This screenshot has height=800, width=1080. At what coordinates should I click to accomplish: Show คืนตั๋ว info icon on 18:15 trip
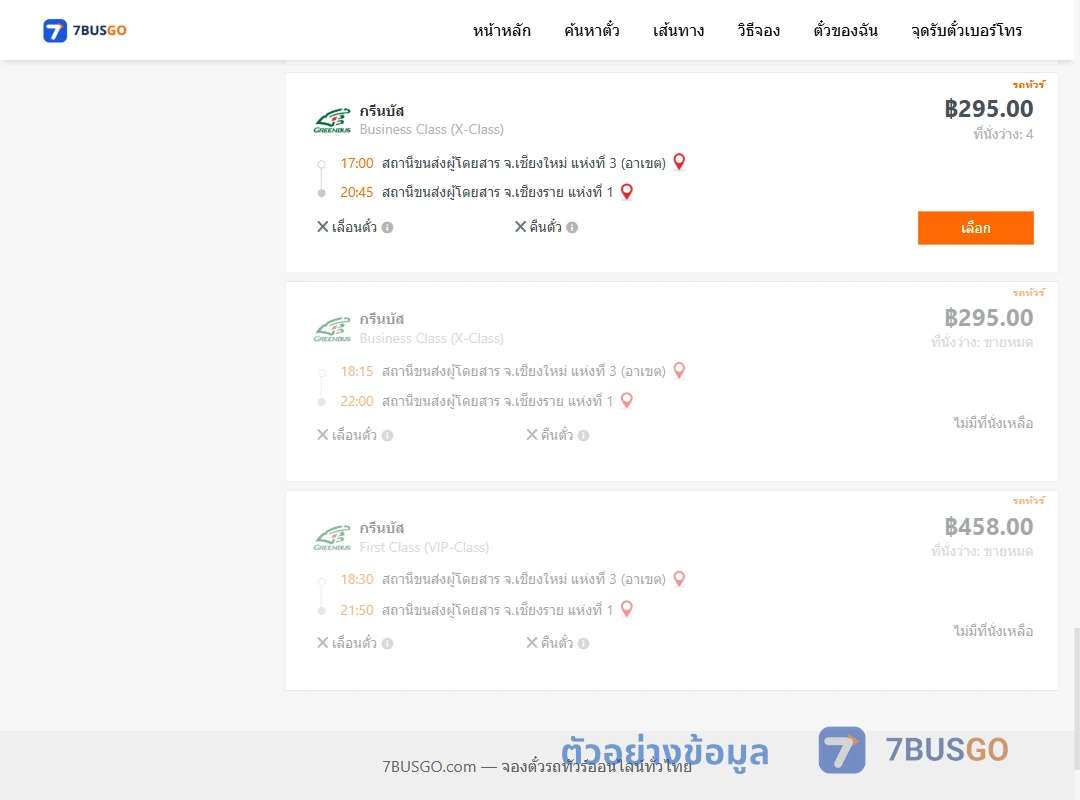[x=583, y=435]
